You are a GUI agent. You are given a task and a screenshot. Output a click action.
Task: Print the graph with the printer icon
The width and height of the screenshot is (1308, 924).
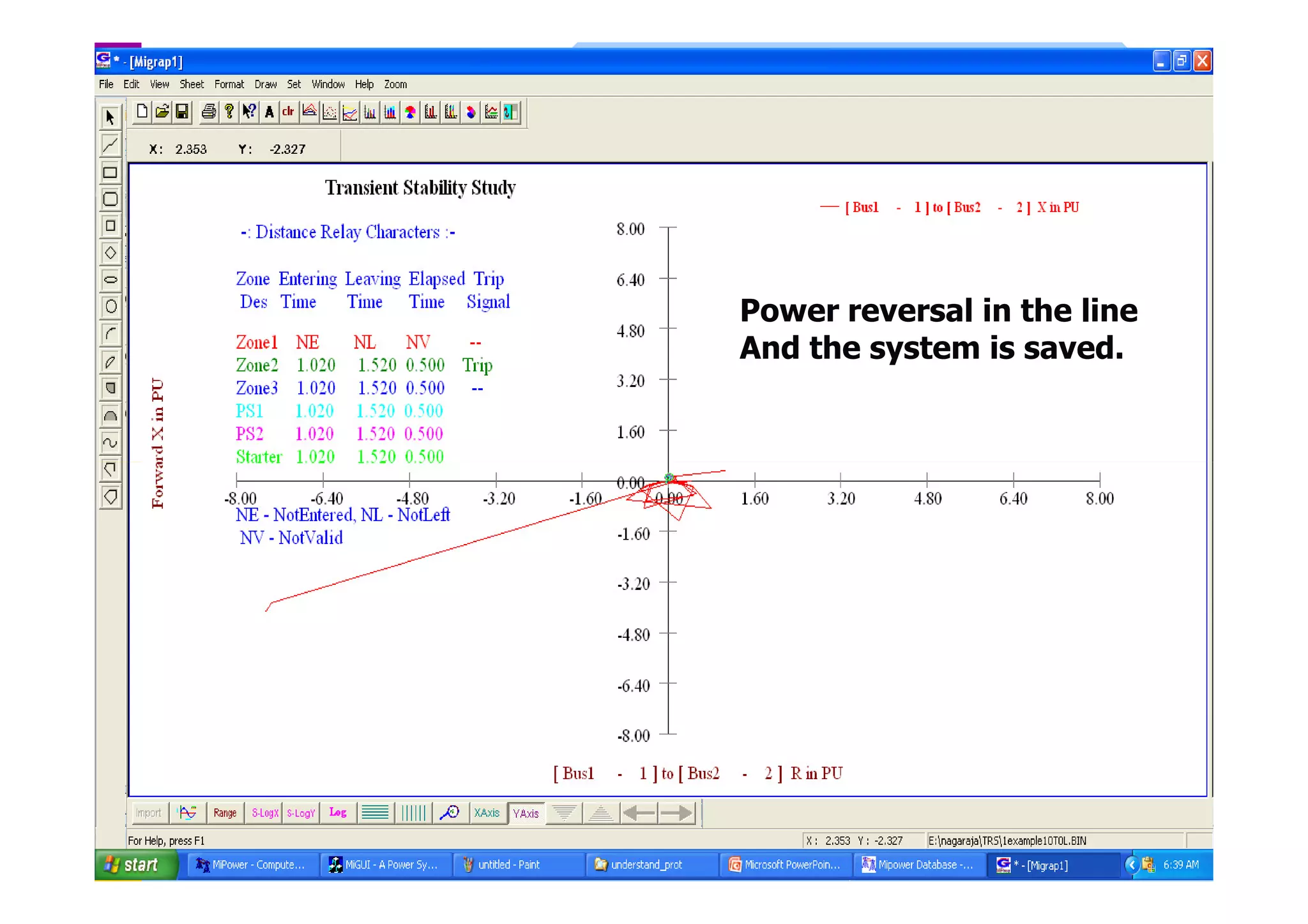point(208,112)
